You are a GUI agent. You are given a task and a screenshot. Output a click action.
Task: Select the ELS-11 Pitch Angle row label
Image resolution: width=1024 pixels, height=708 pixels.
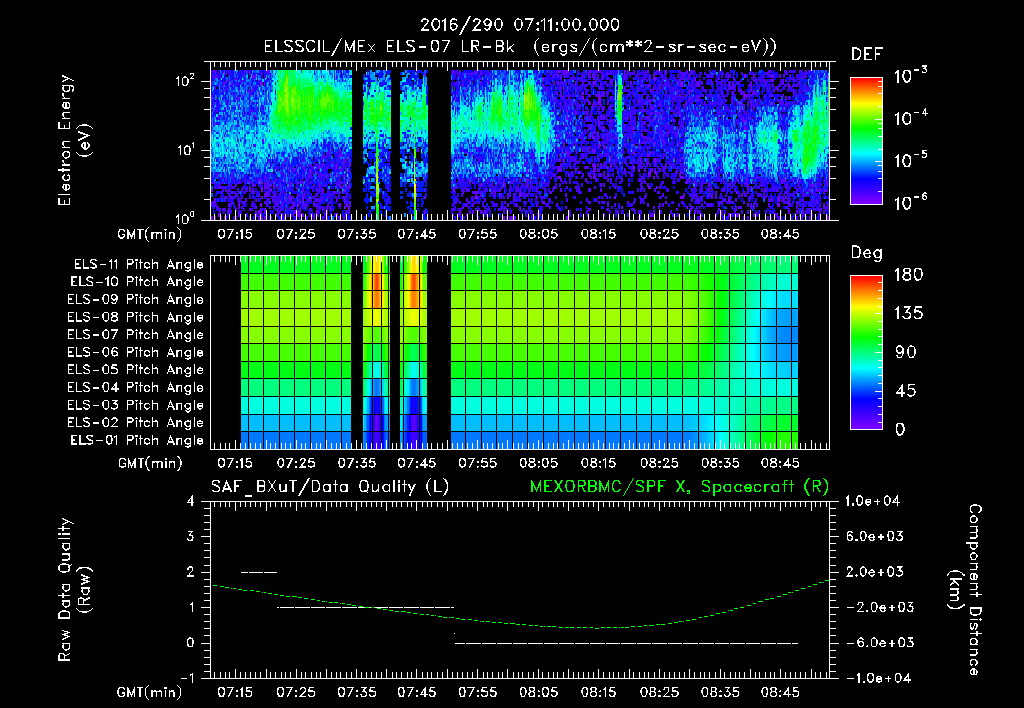(138, 265)
